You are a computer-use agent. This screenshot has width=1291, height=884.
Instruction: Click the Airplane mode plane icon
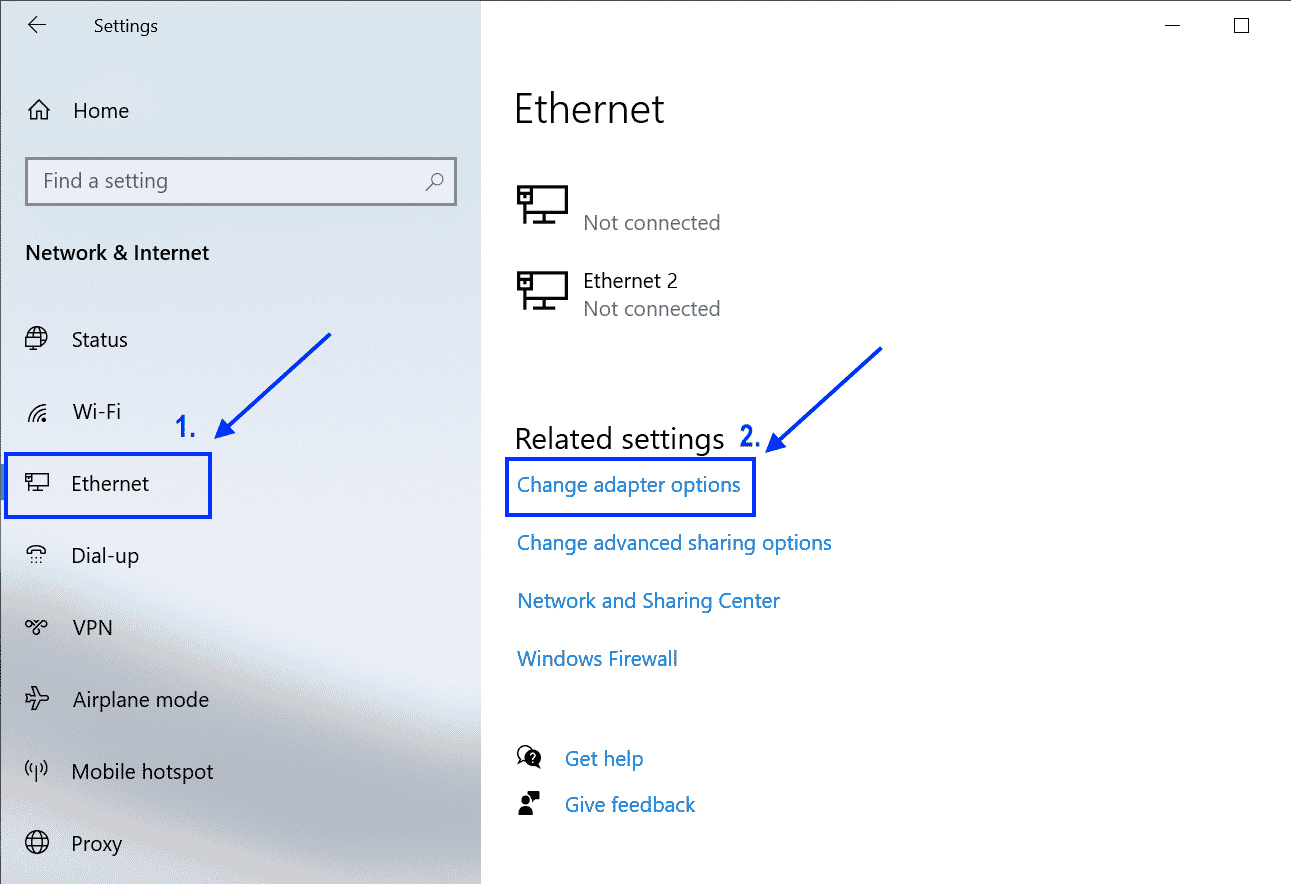(x=37, y=699)
